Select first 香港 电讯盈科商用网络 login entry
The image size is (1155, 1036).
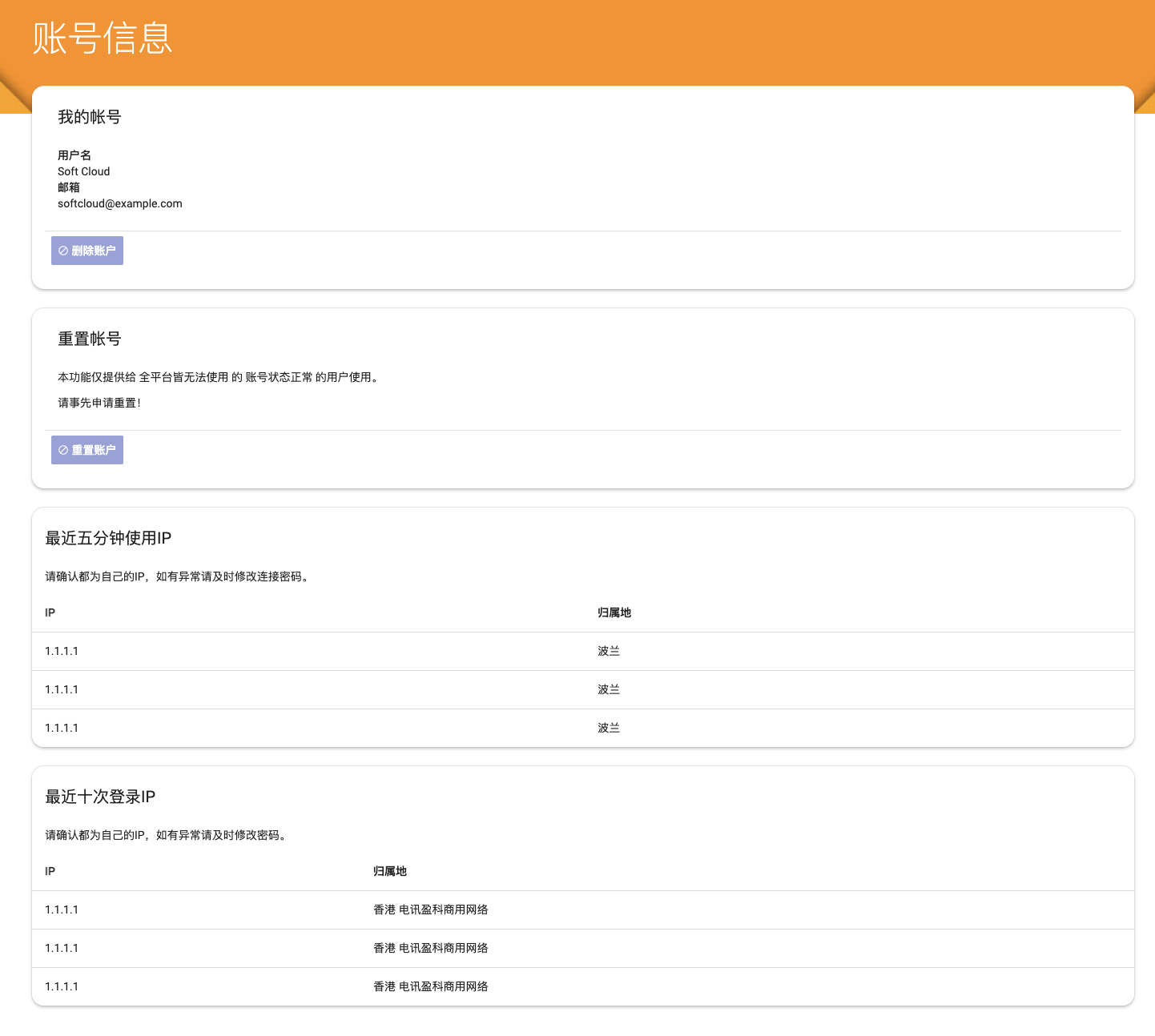[x=431, y=910]
